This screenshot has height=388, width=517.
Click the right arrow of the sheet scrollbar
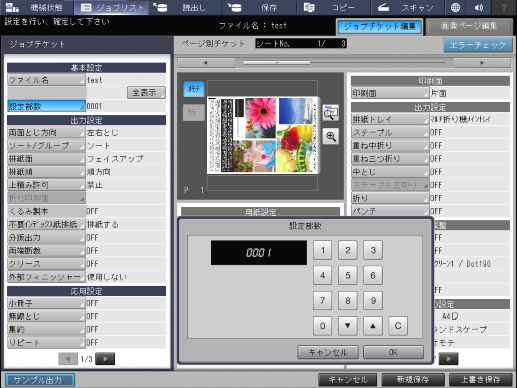point(482,63)
